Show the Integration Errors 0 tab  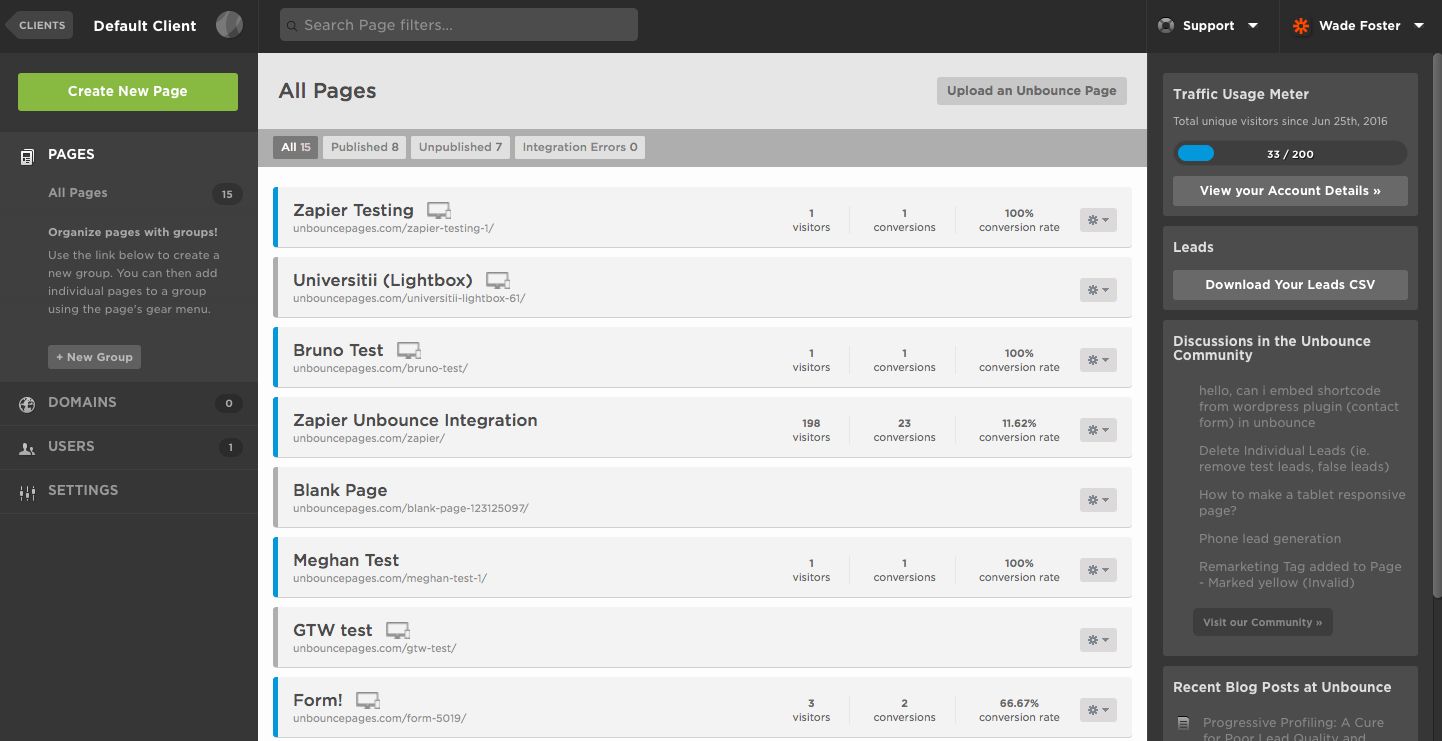pos(579,147)
